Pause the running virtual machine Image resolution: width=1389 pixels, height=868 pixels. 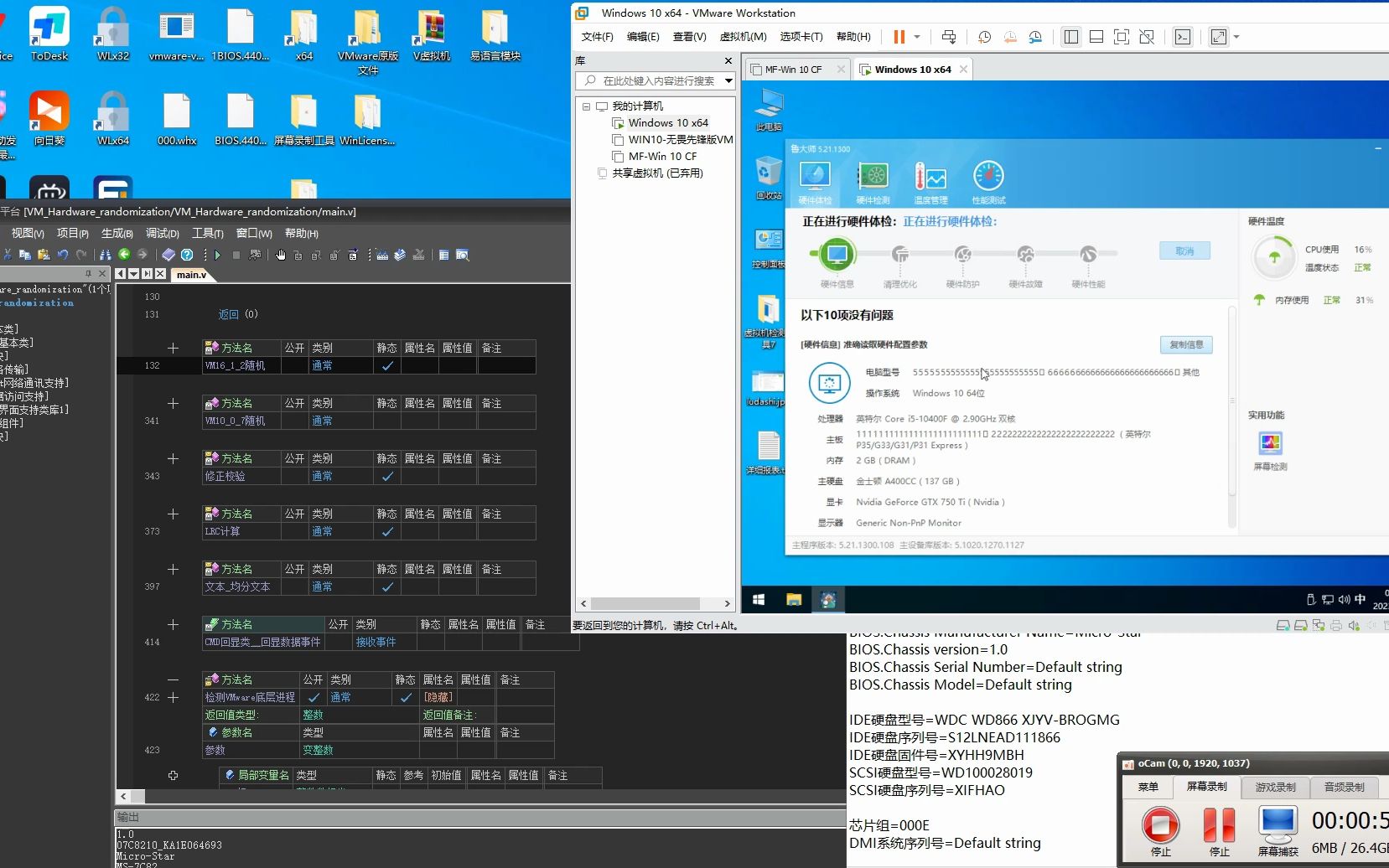(x=899, y=37)
